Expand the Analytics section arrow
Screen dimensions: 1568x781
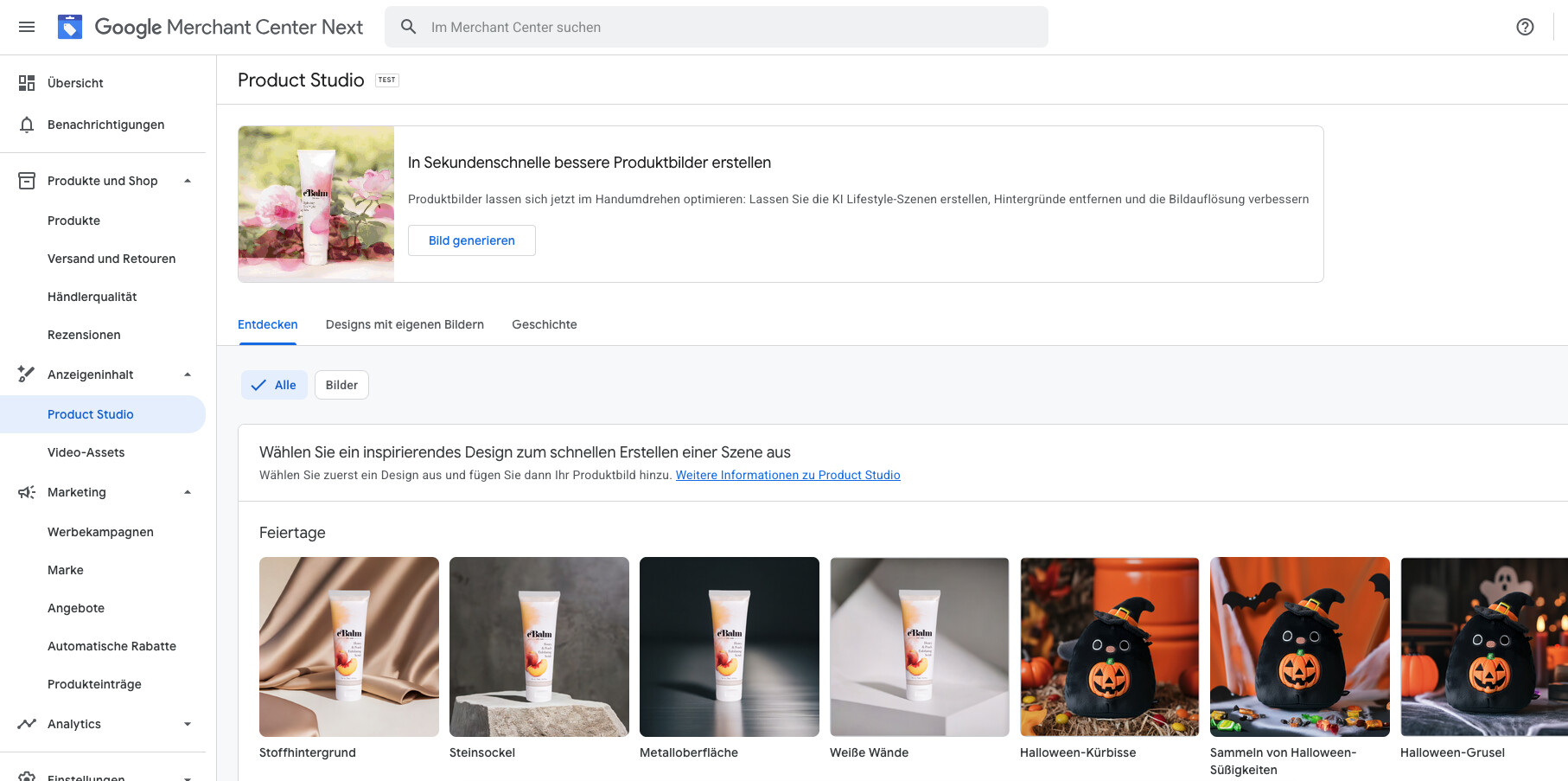[188, 724]
